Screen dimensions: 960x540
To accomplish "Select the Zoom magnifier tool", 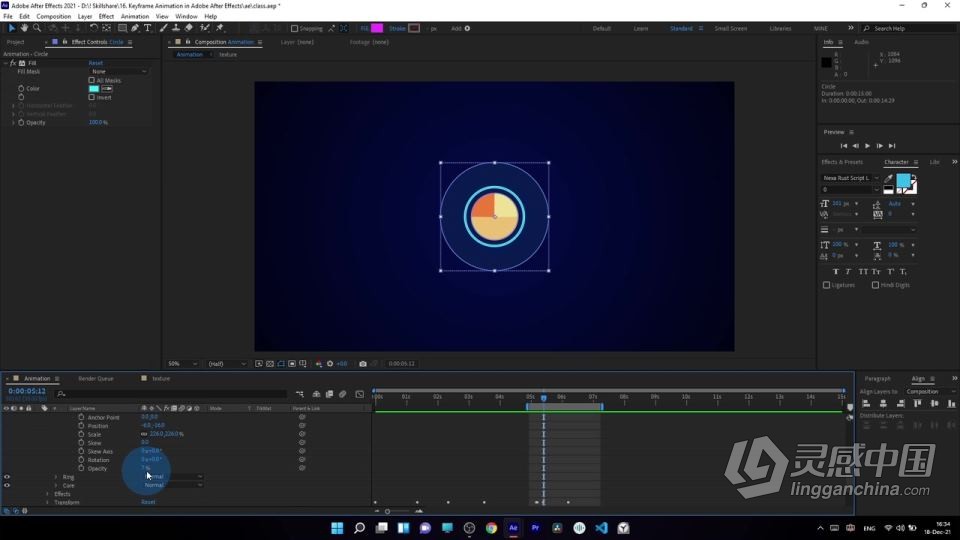I will pyautogui.click(x=37, y=28).
